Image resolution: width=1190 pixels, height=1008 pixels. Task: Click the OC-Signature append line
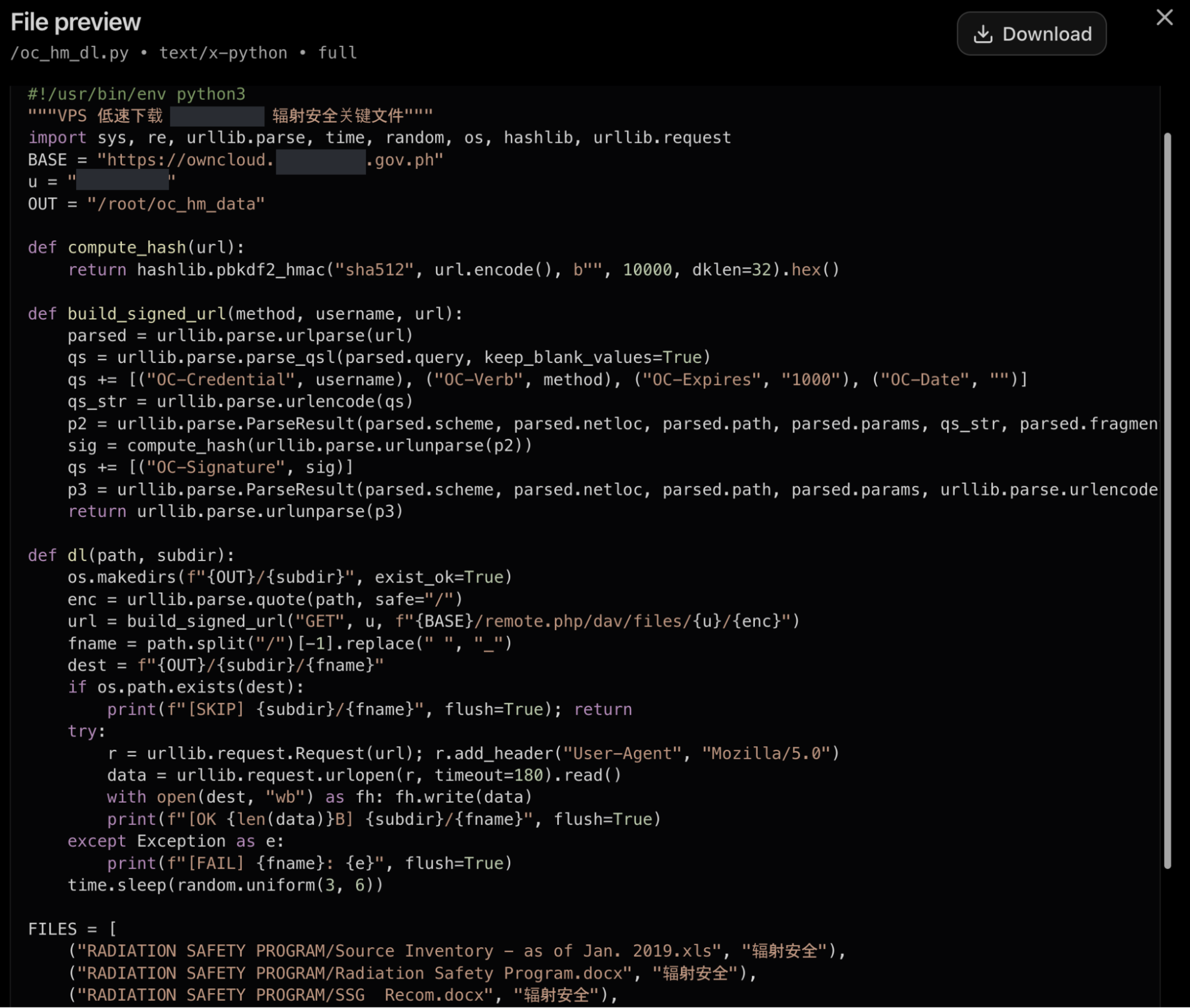211,468
